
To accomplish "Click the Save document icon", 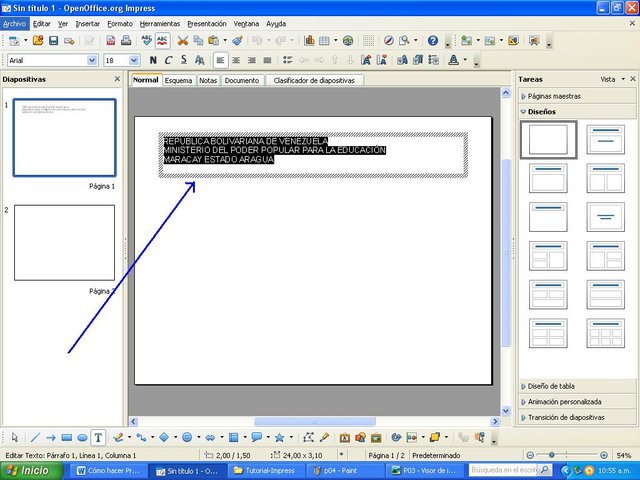I will tap(53, 40).
